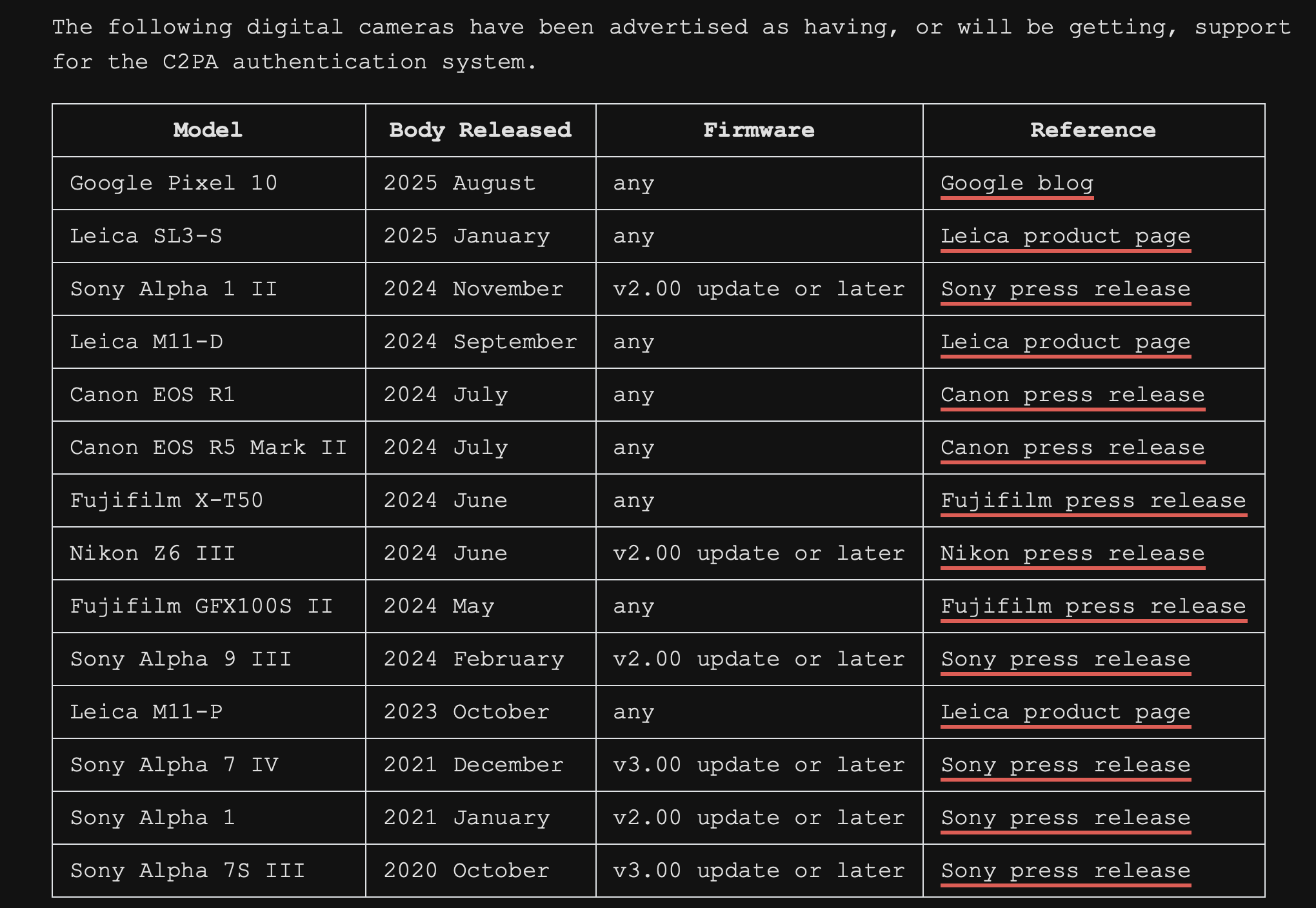Open Sony press release for Alpha 7S III
The height and width of the screenshot is (908, 1316).
point(1065,871)
